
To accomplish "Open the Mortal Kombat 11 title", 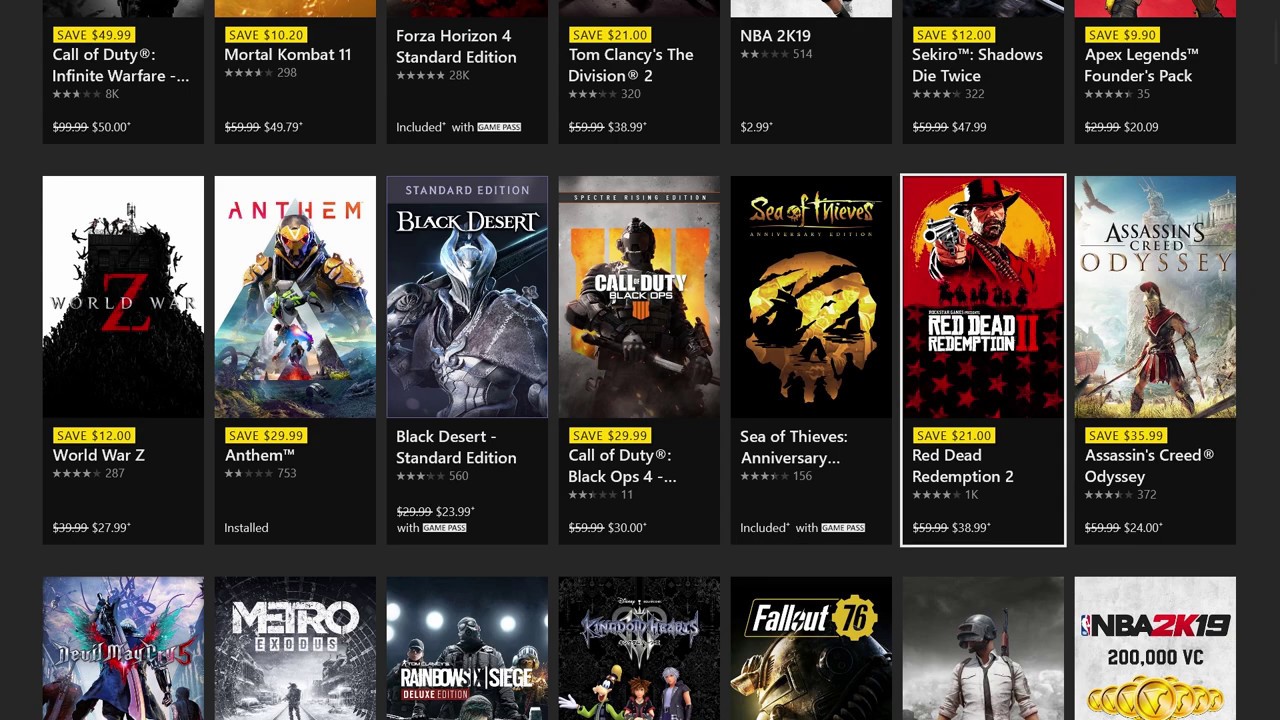I will tap(288, 54).
